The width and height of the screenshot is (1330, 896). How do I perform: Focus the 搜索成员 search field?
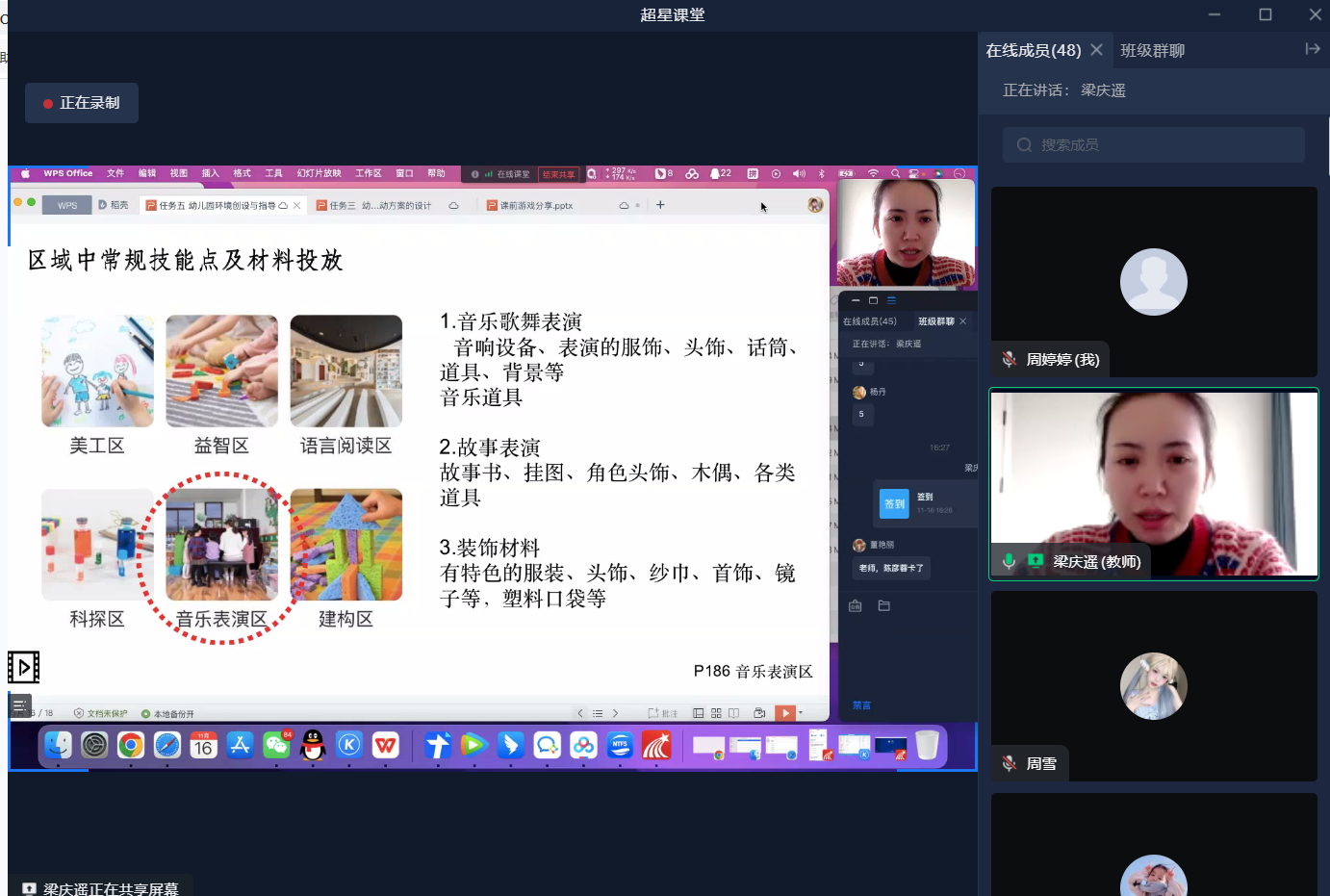1154,144
